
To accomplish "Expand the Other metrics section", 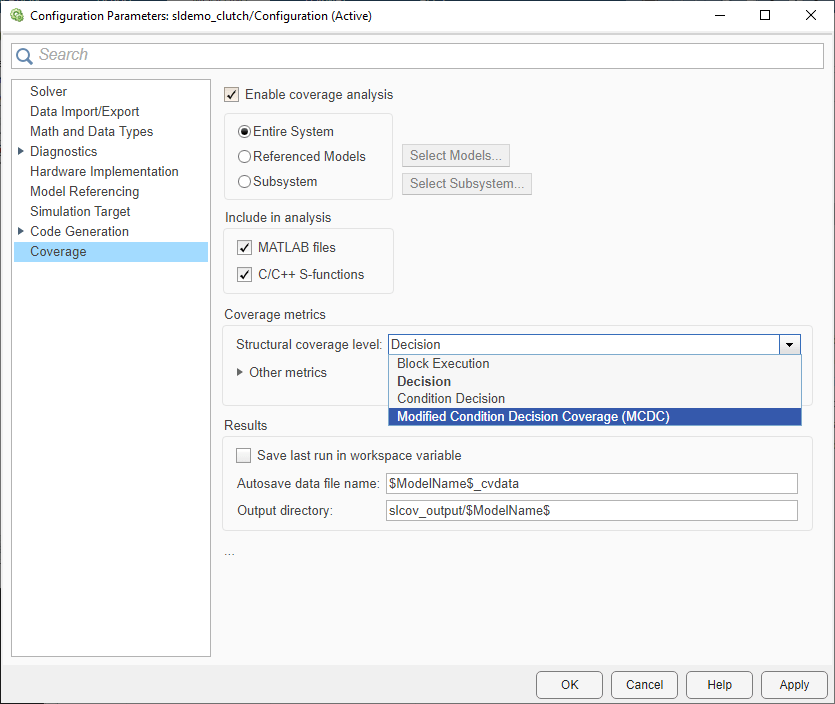I will click(240, 372).
